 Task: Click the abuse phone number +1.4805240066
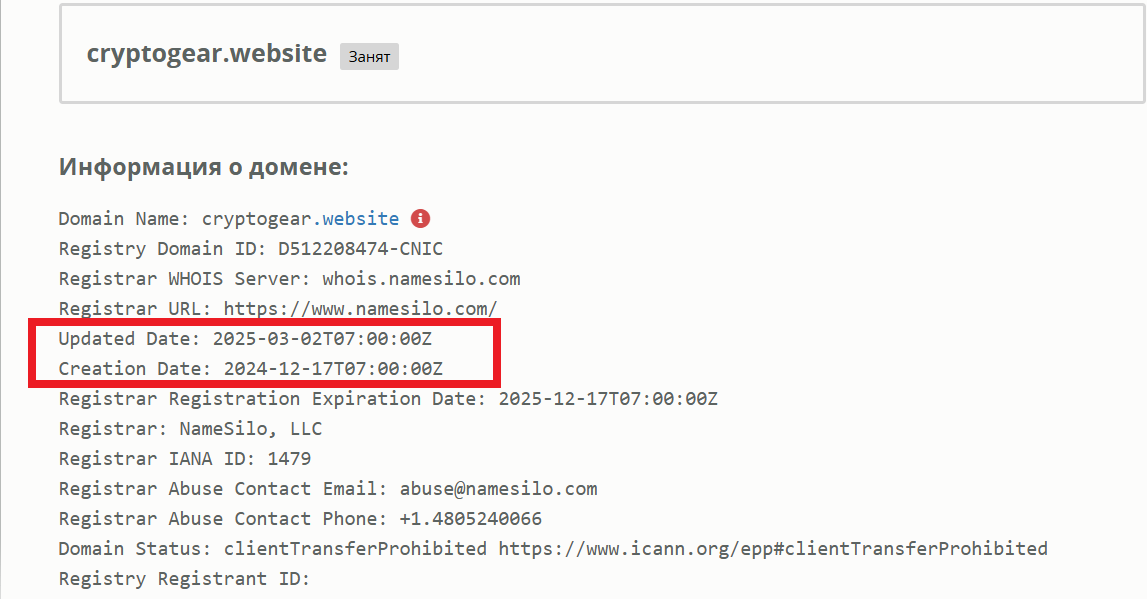click(470, 519)
